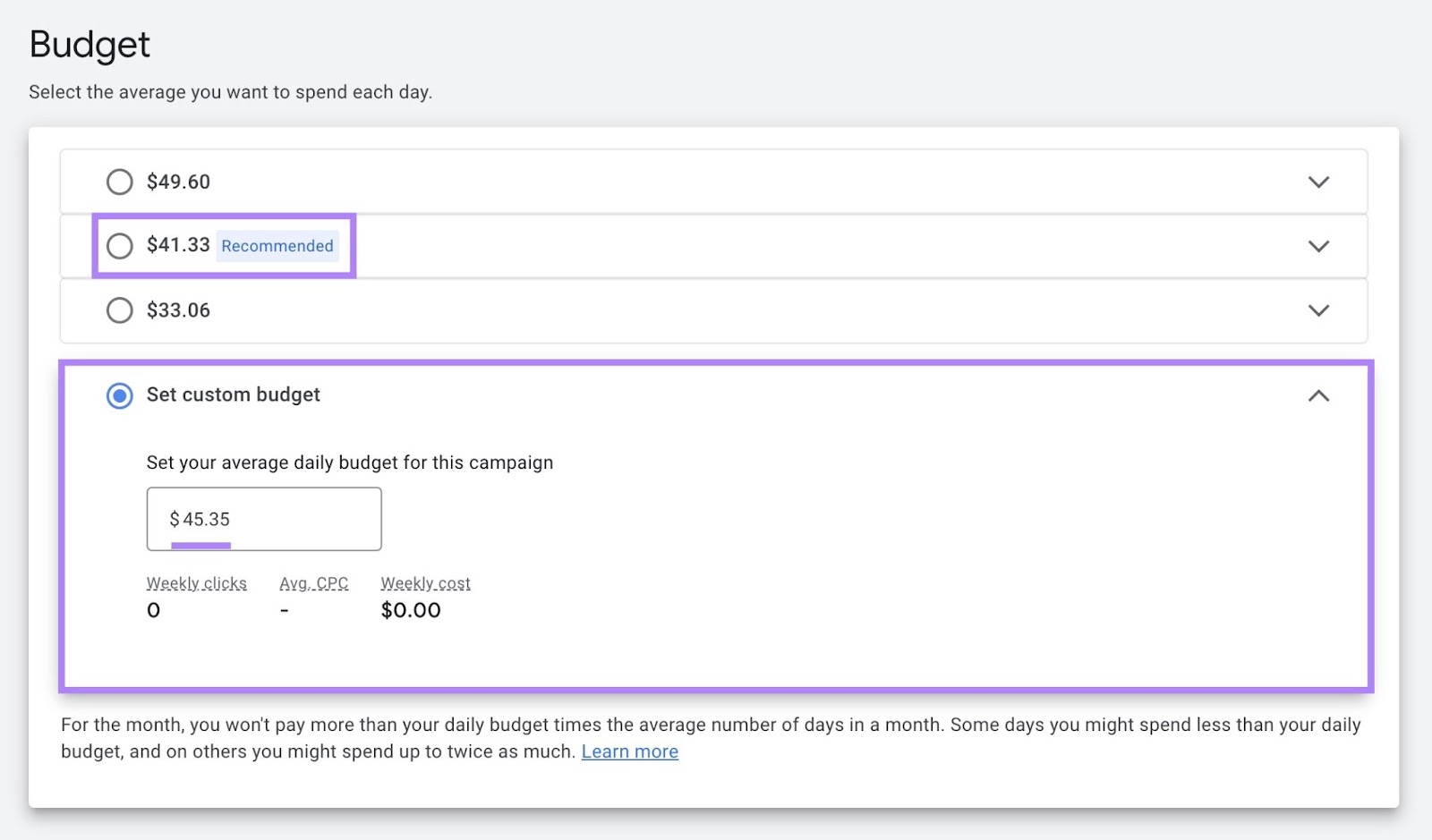Select the Set custom budget option

tap(119, 395)
